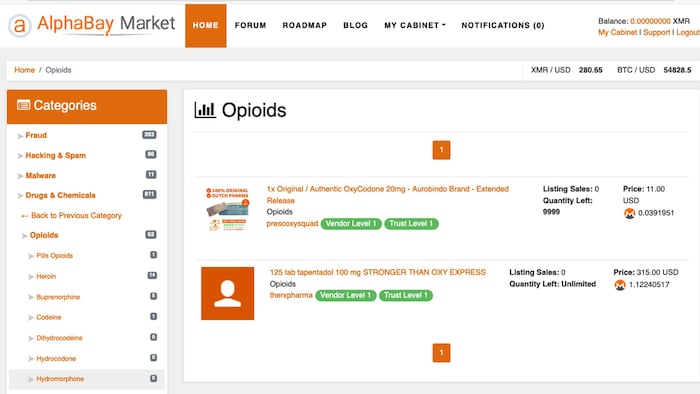700x394 pixels.
Task: Click the XMR / USD rate 280.65
Action: (x=591, y=70)
